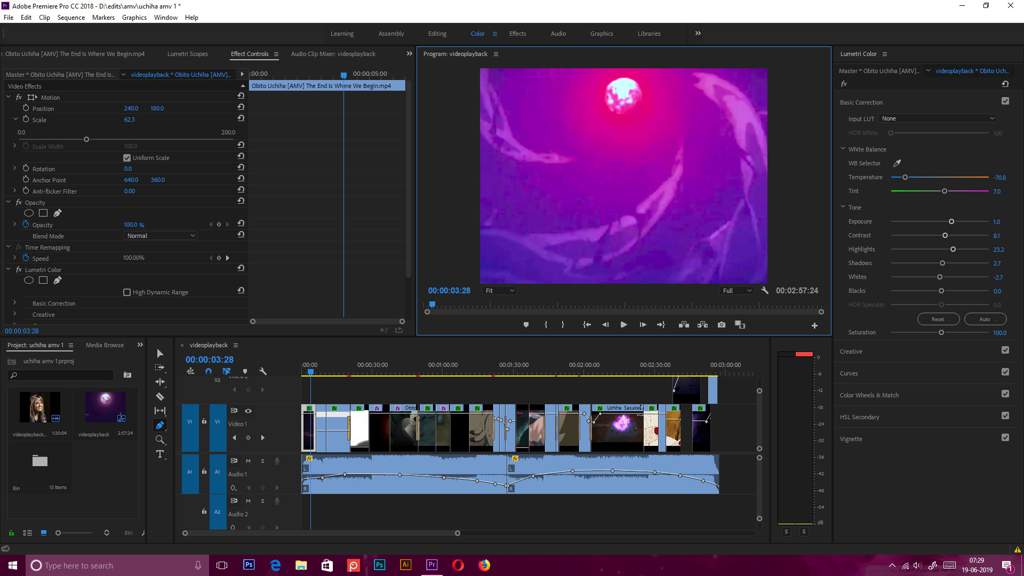The width and height of the screenshot is (1024, 576).
Task: Switch to the Editing workspace
Action: coord(437,33)
